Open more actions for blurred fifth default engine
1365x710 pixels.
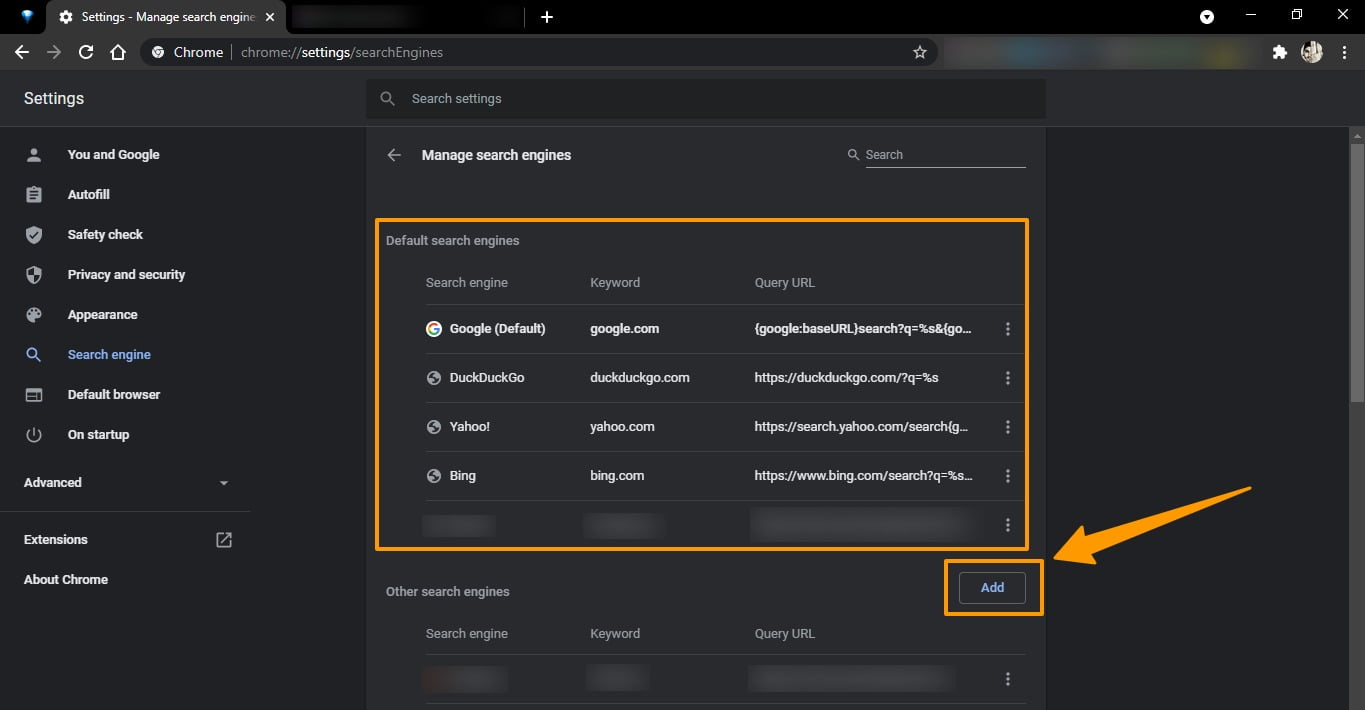[1007, 525]
